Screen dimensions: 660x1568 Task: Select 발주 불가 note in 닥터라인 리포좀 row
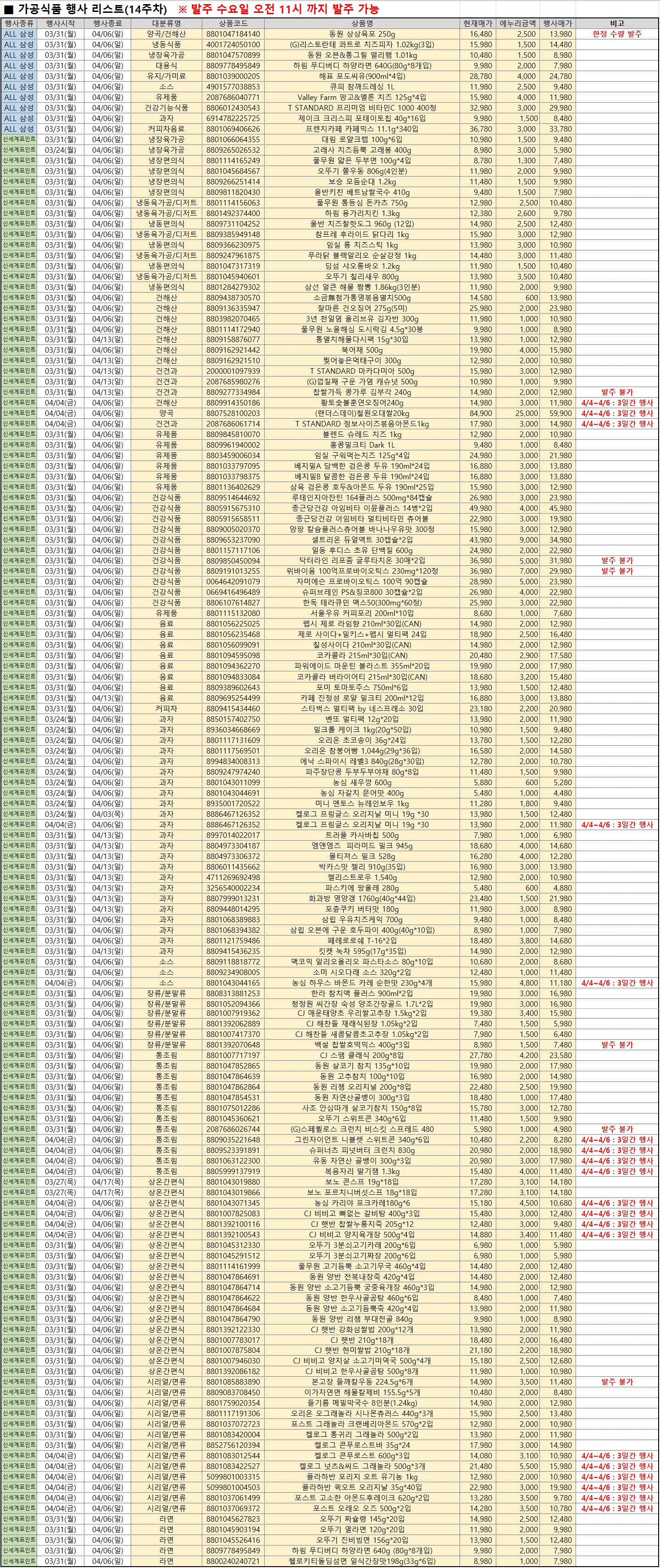617,560
